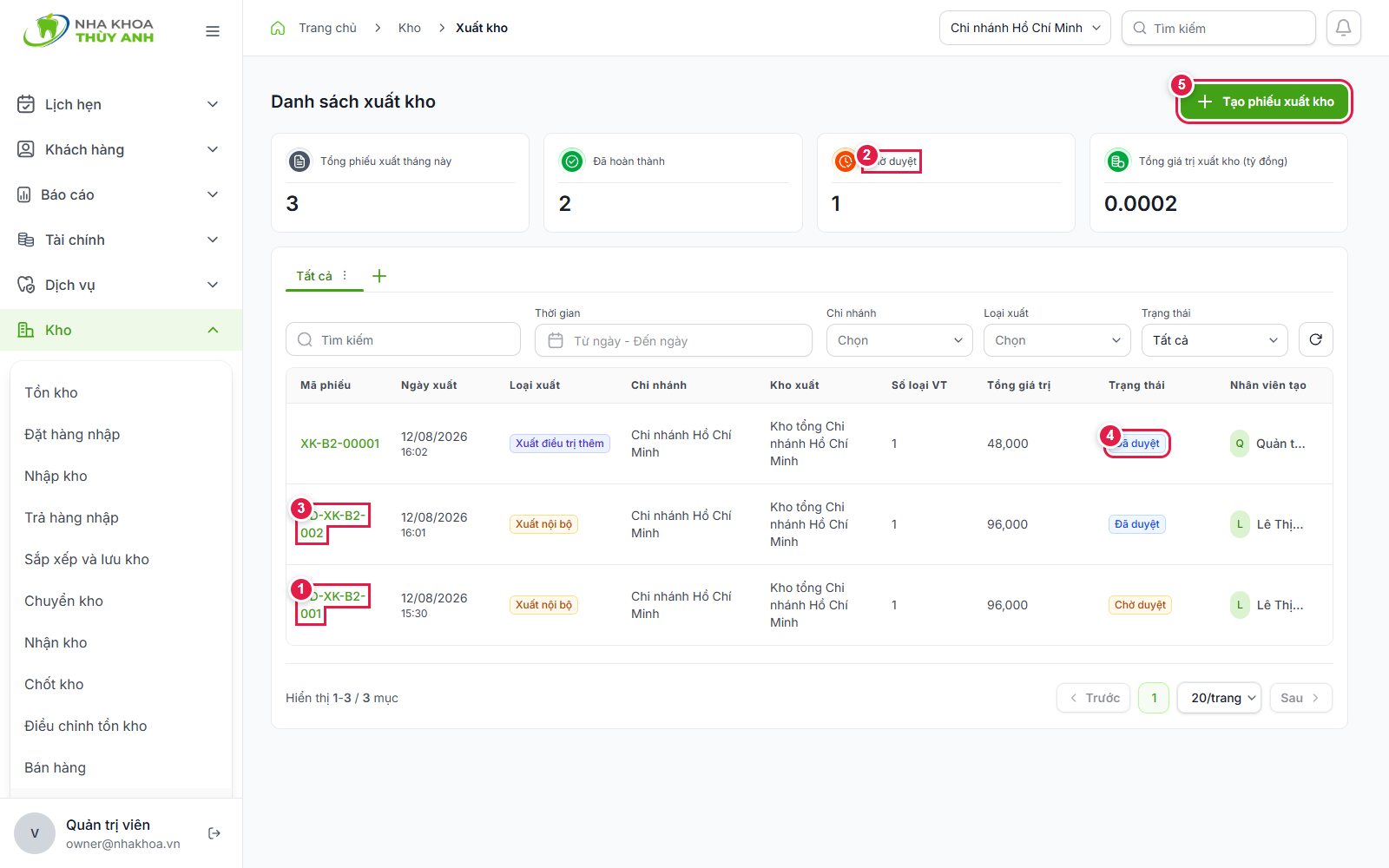Click the user avatar V at the bottom of the sidebar
1389x868 pixels.
pos(35,833)
